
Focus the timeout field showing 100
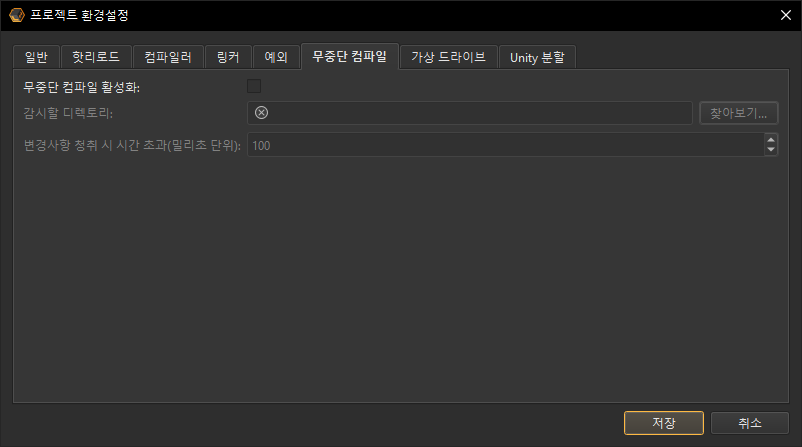(500, 145)
